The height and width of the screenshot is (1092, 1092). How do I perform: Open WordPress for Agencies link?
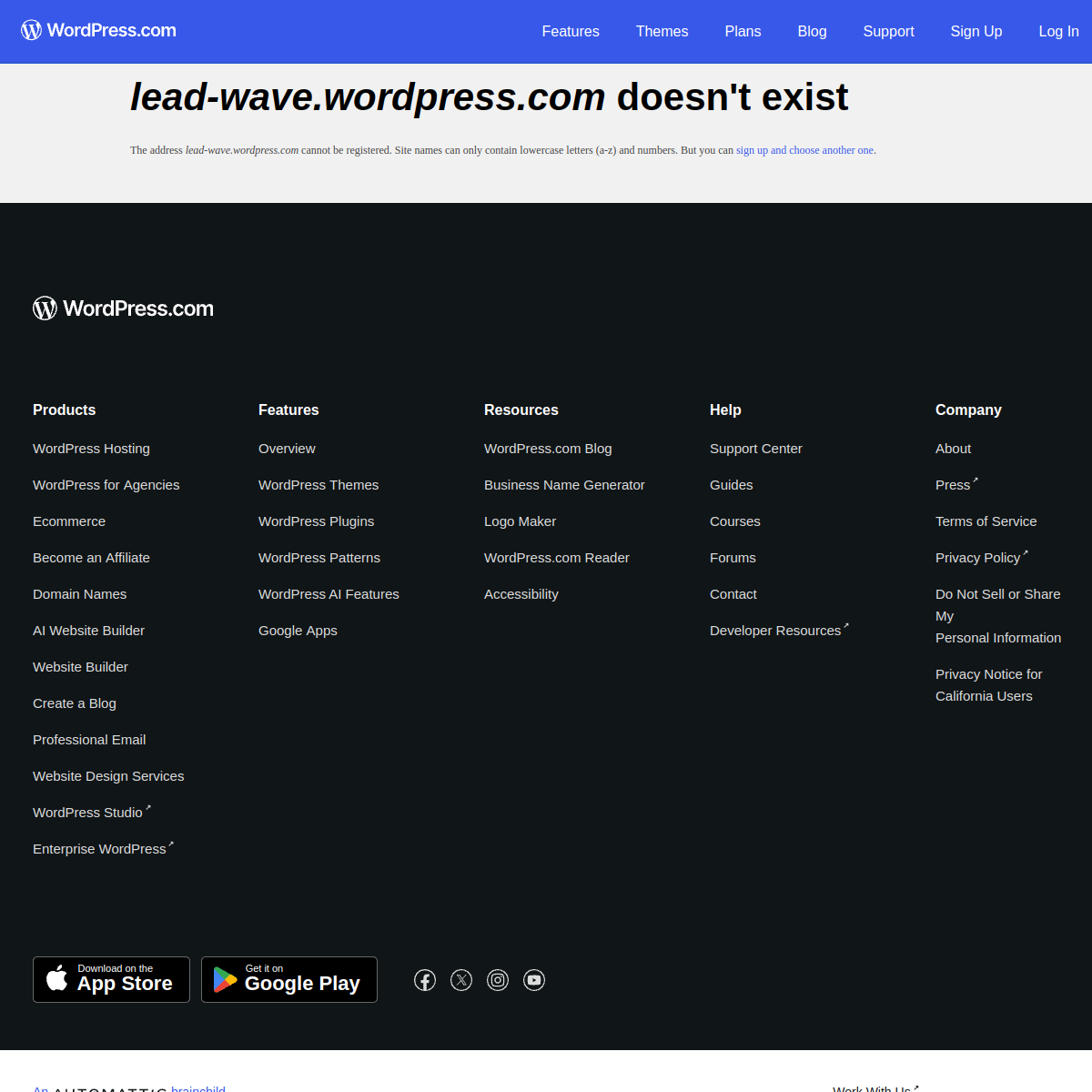click(x=106, y=485)
